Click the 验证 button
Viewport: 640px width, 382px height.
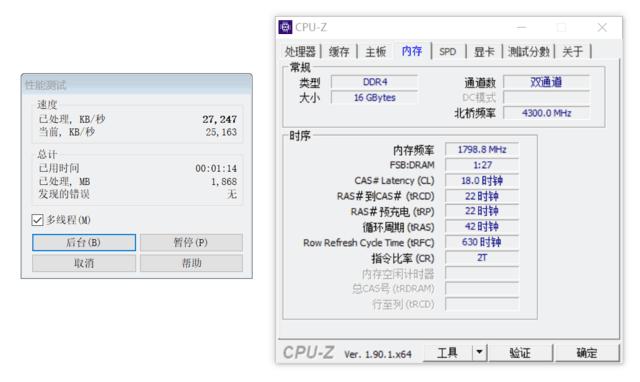520,353
